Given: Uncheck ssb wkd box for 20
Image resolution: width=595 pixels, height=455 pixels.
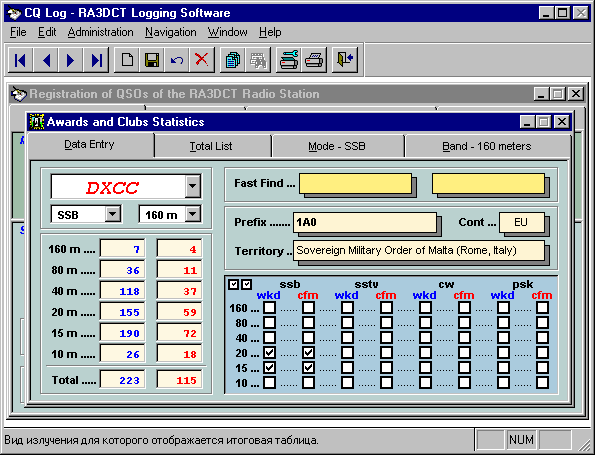Looking at the screenshot, I should pos(269,353).
